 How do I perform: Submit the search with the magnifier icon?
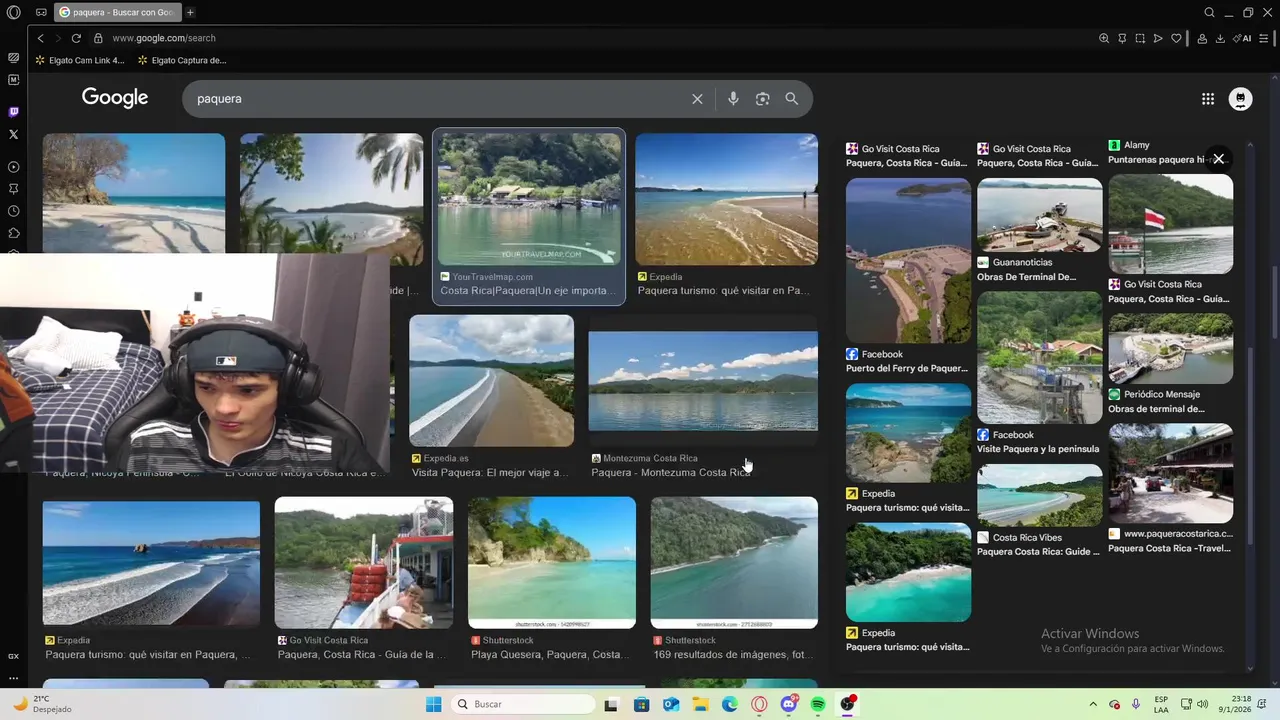[x=791, y=99]
